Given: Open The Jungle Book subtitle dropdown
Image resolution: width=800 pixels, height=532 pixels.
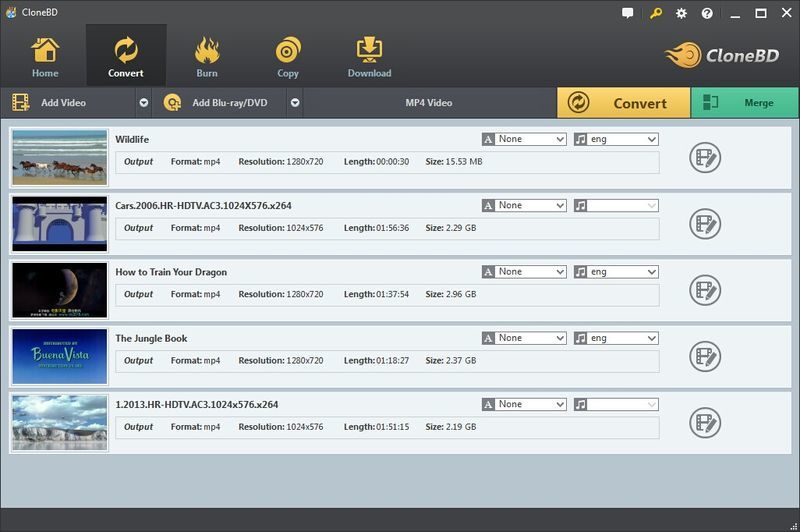Looking at the screenshot, I should click(531, 338).
